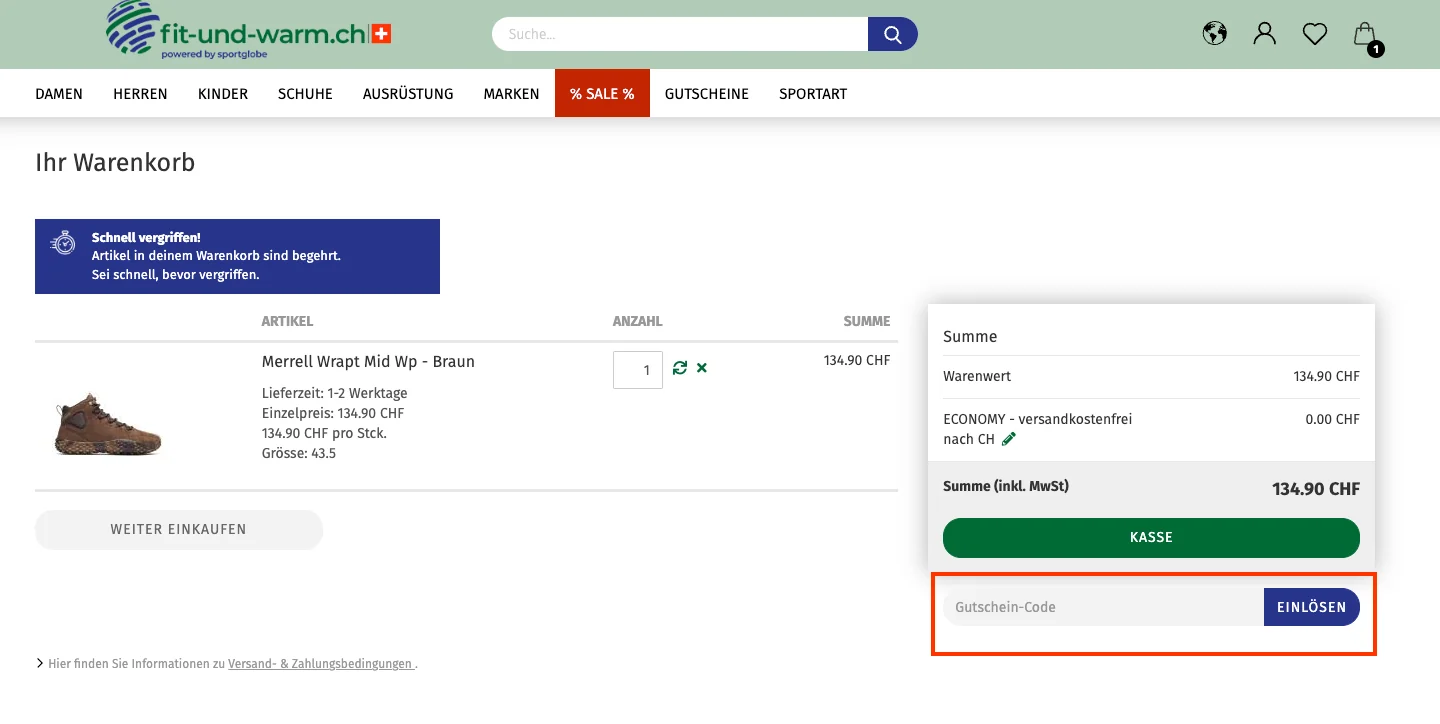The width and height of the screenshot is (1440, 724).
Task: Focus the Gutschein-Code input field
Action: click(1102, 607)
